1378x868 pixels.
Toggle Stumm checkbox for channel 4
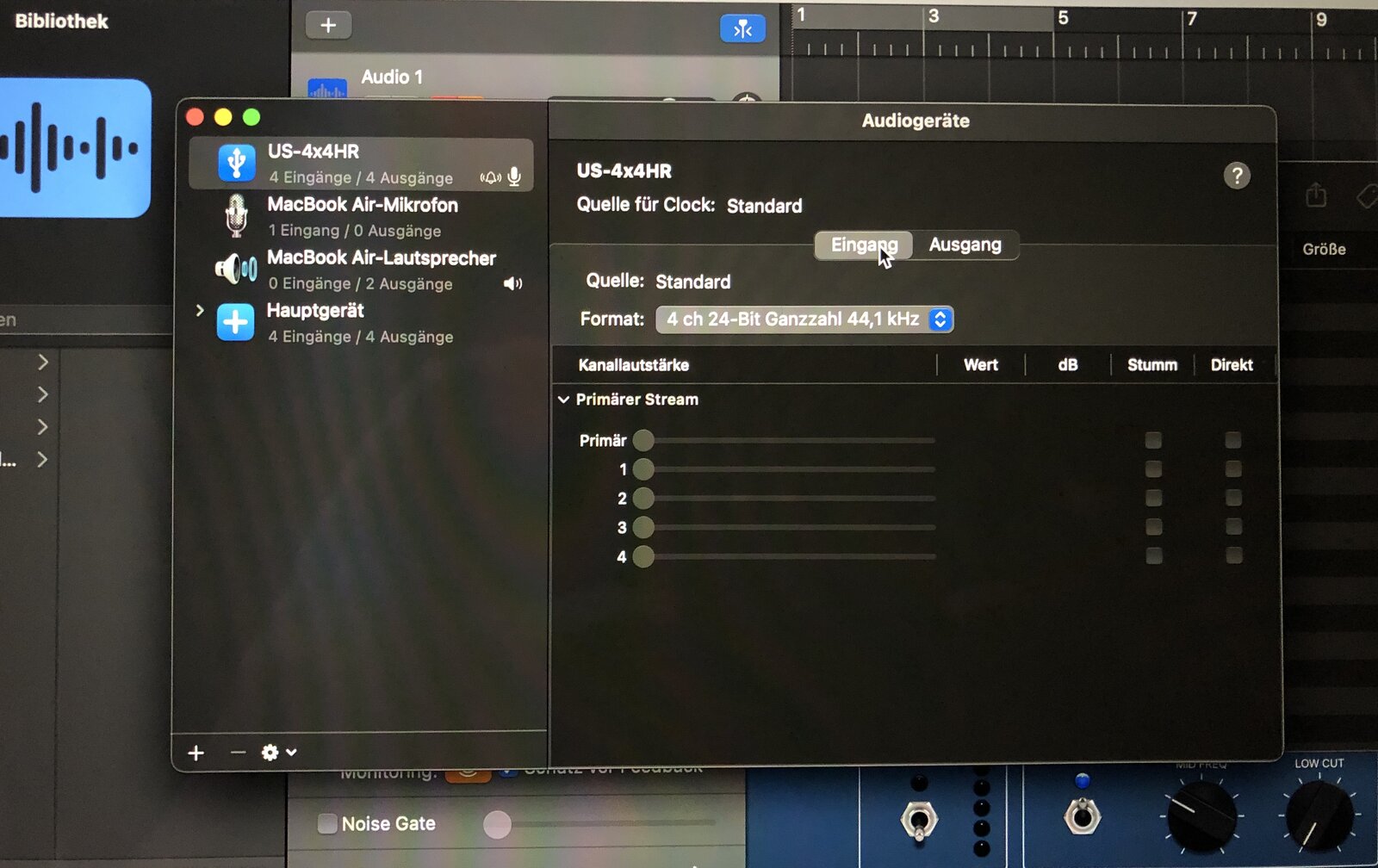pos(1153,555)
